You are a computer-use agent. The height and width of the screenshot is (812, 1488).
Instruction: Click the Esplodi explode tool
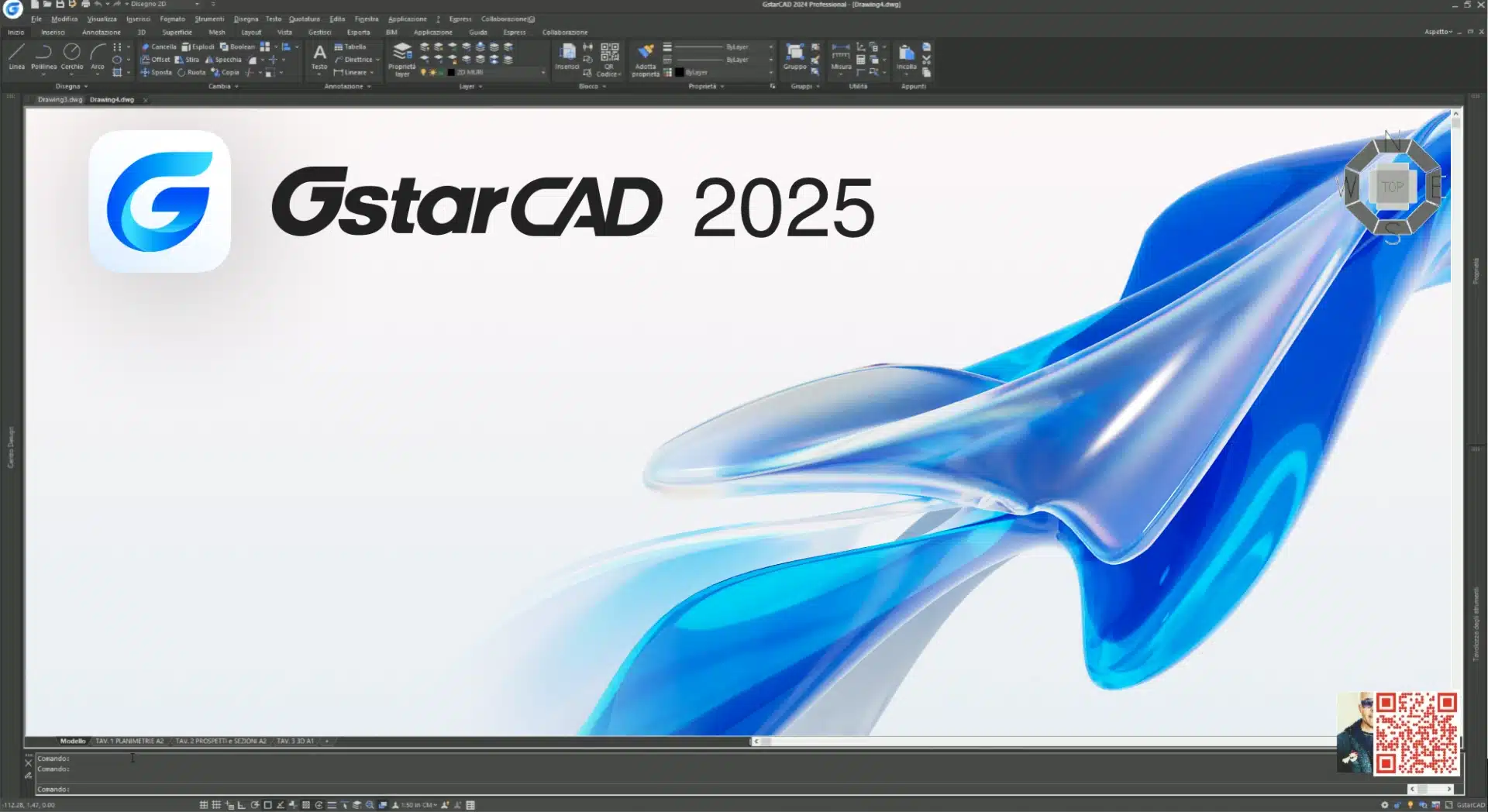(x=198, y=46)
